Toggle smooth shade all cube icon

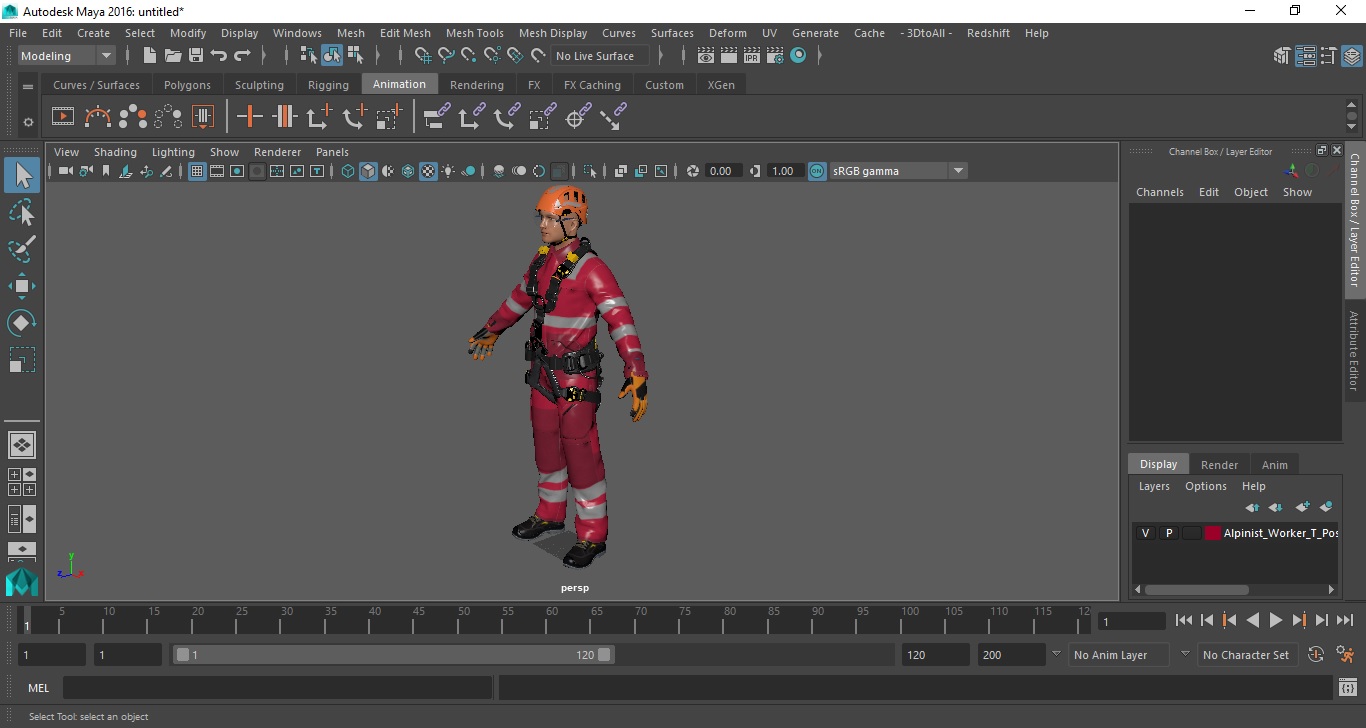[368, 171]
